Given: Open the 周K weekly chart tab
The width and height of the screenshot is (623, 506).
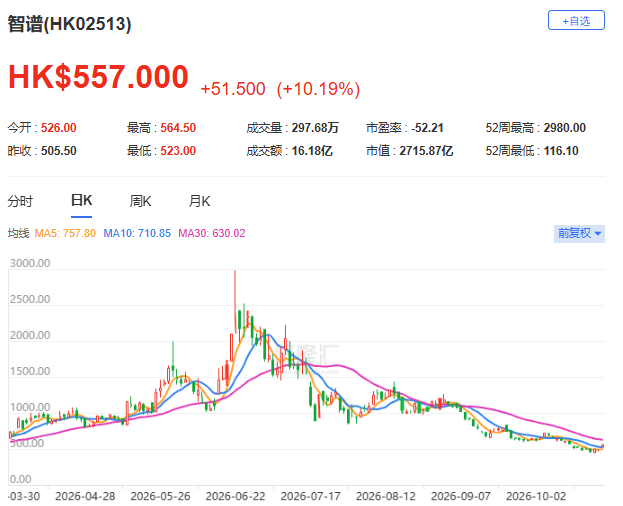Looking at the screenshot, I should 140,201.
